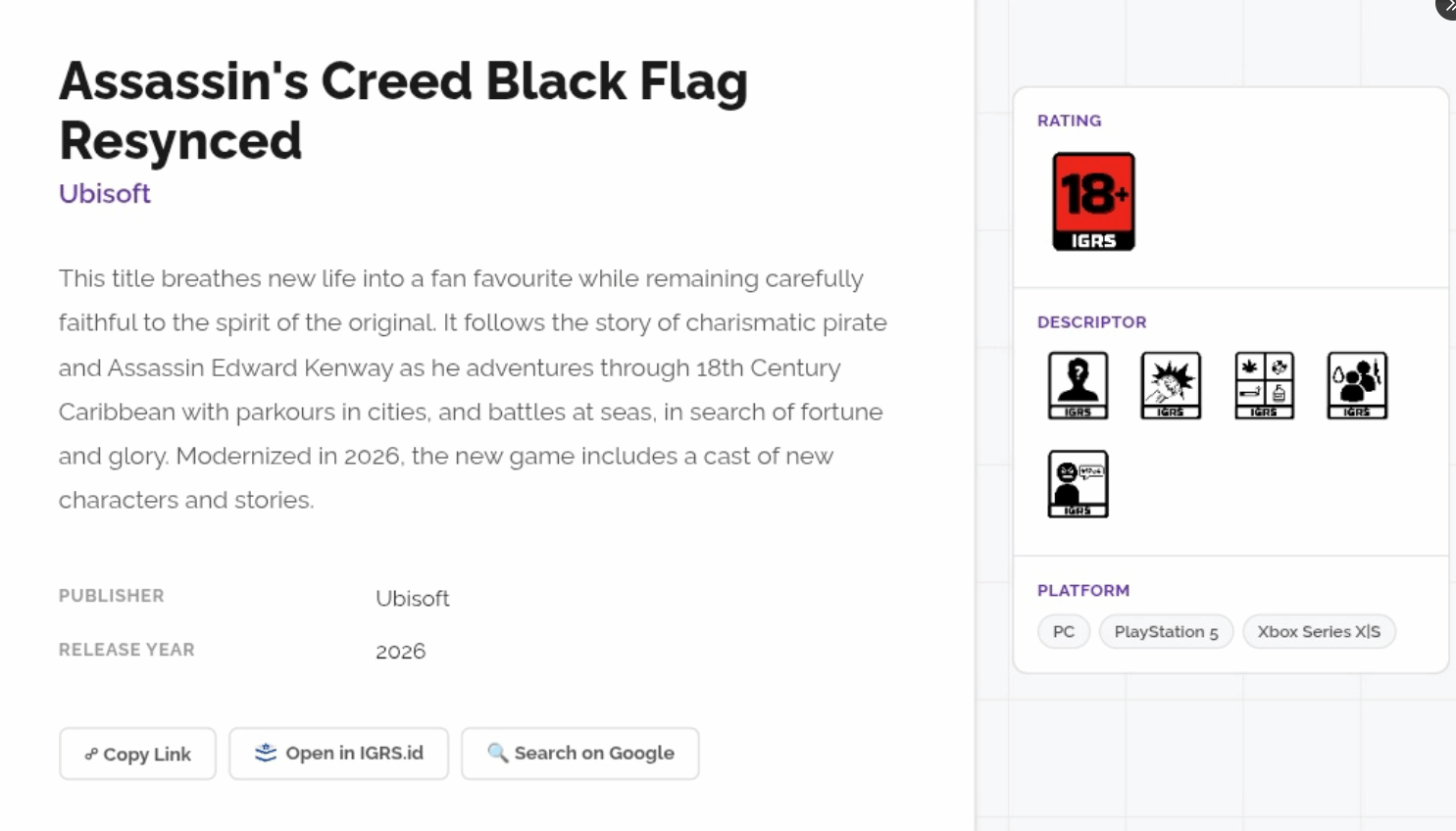Select the blood and weapons group descriptor
Screen dimensions: 1456x831
point(1357,385)
